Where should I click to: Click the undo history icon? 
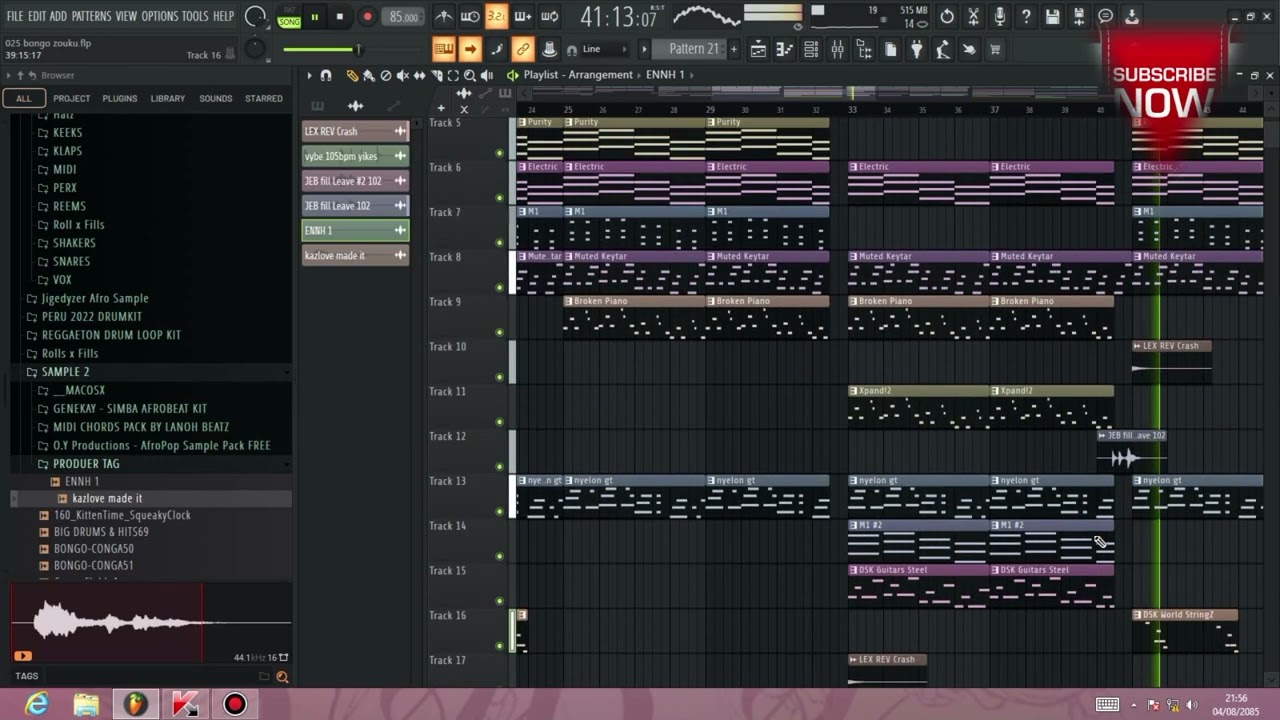[x=947, y=16]
